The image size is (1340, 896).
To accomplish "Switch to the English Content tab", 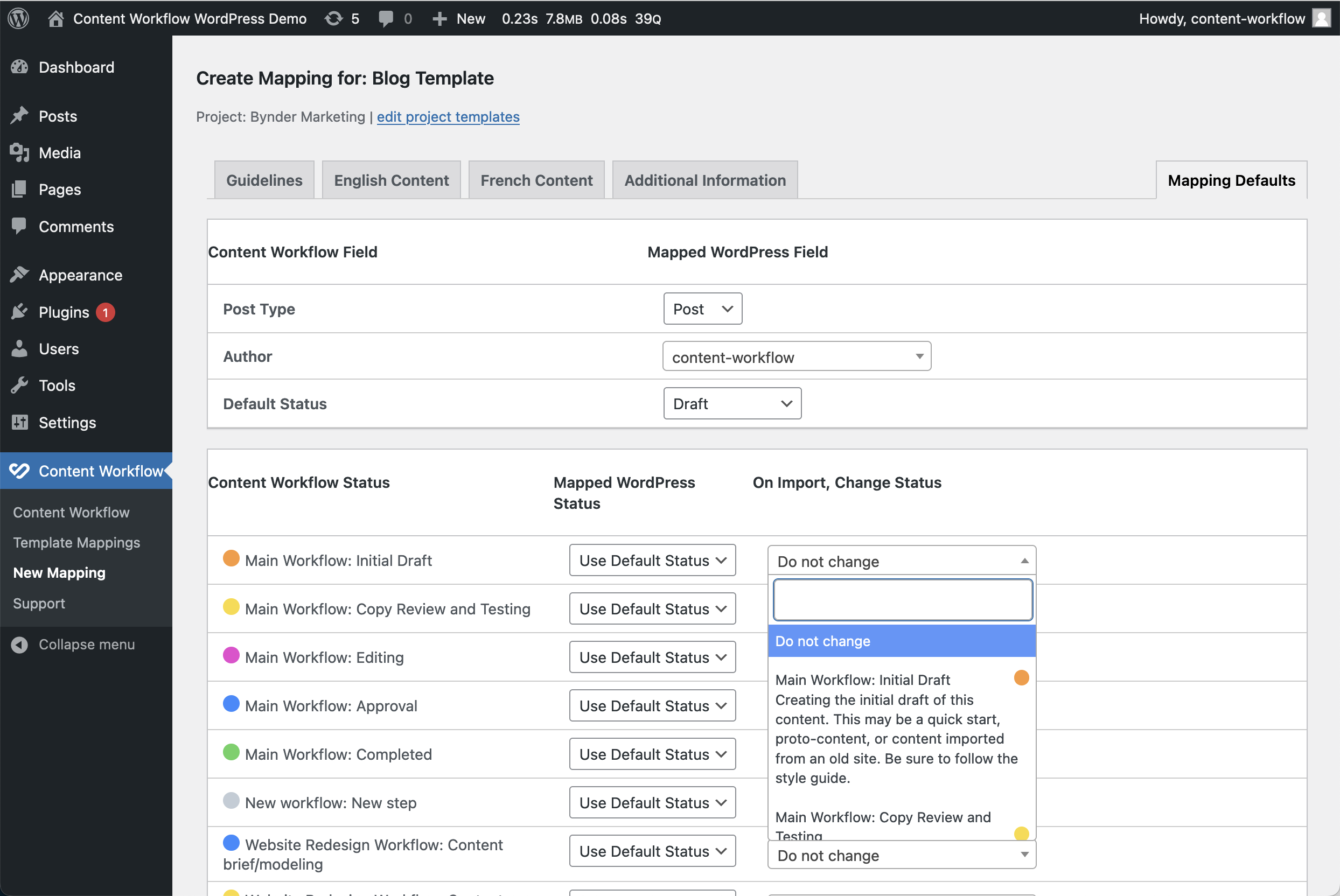I will [x=392, y=180].
